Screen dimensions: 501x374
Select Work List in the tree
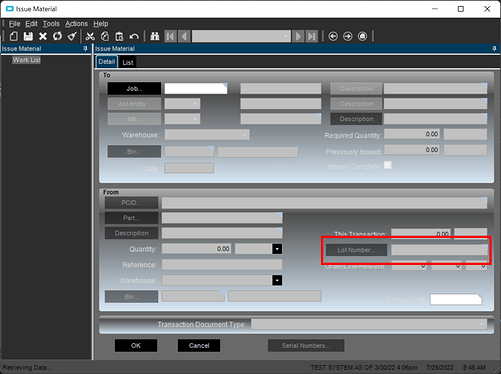(27, 60)
